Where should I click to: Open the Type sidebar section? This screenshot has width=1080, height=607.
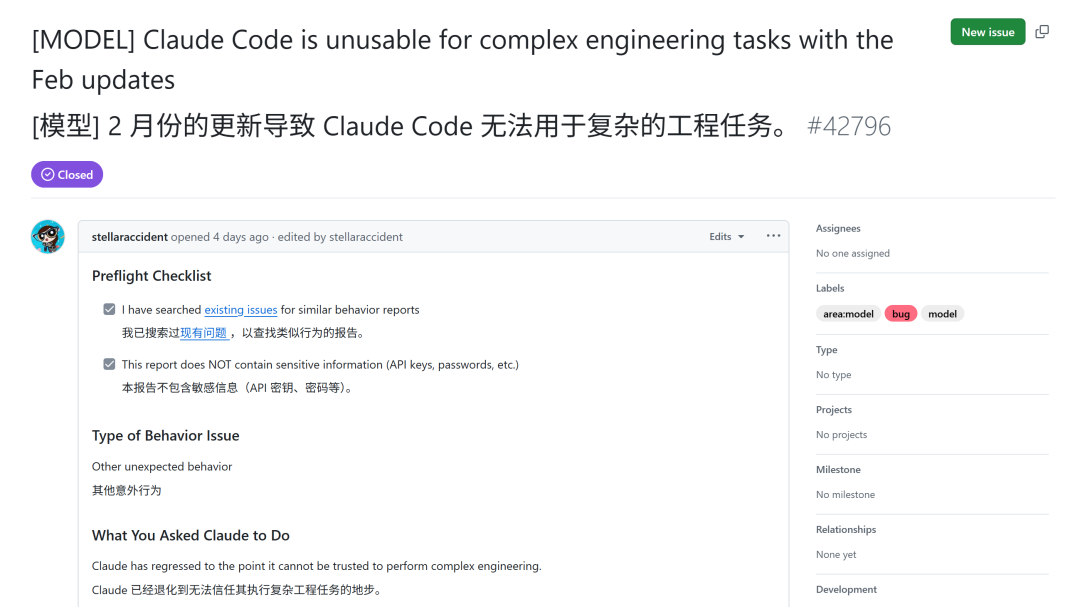[827, 350]
